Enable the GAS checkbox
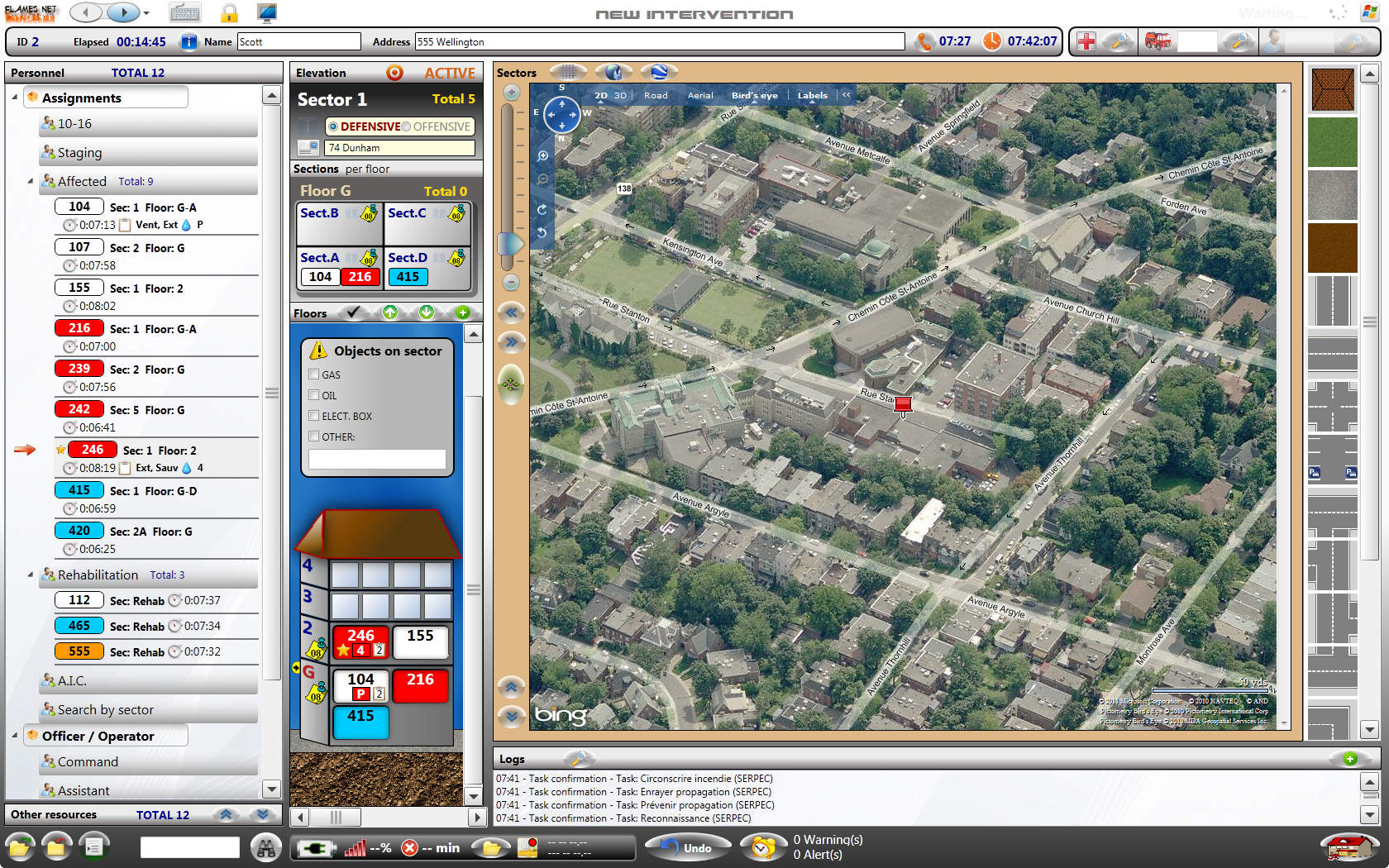 click(x=314, y=374)
